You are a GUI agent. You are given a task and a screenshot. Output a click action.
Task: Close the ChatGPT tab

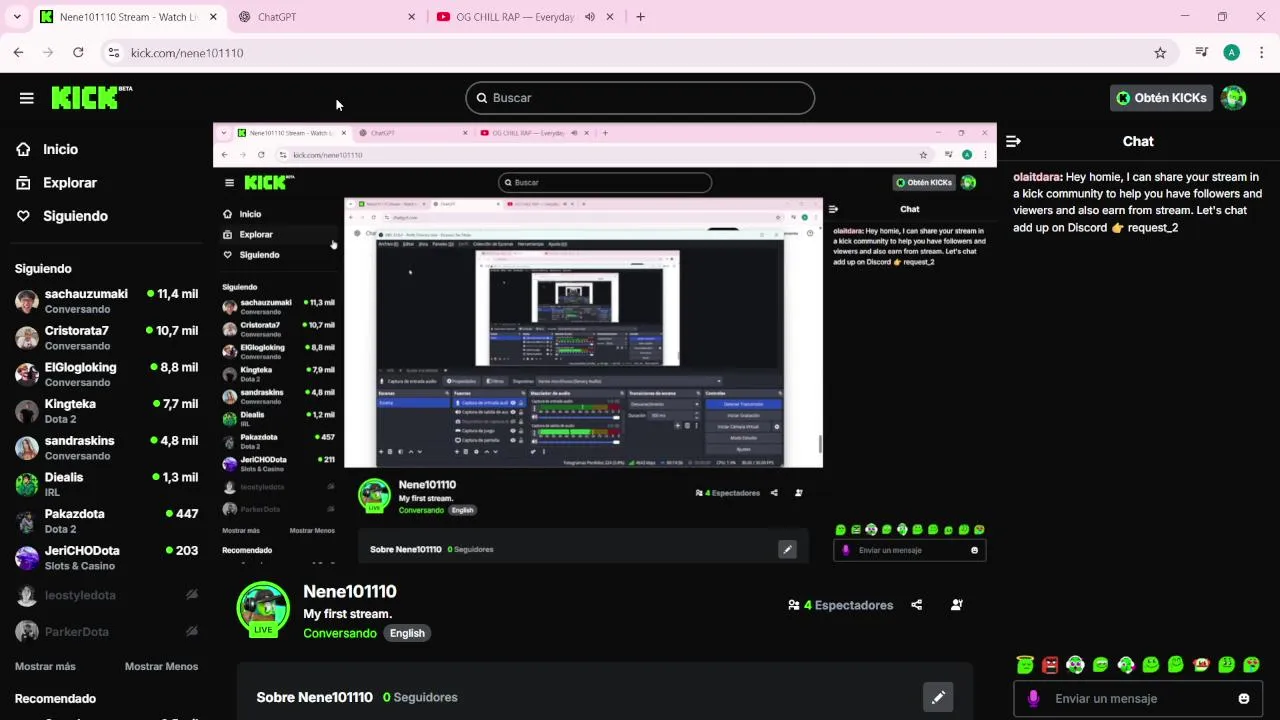click(411, 17)
